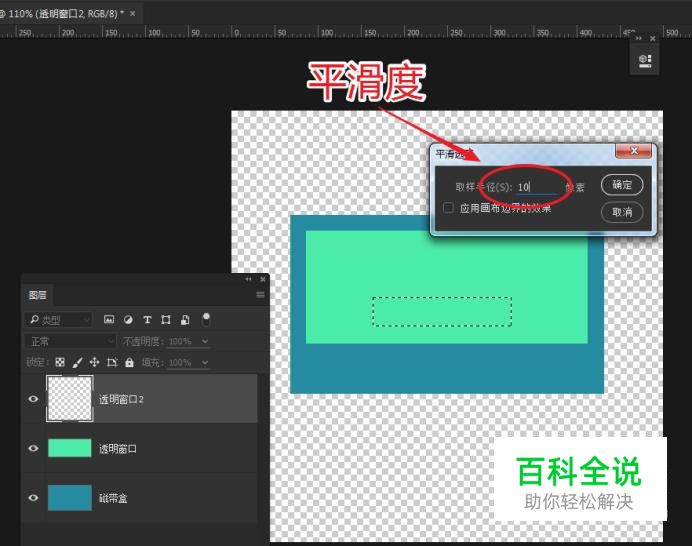692x546 pixels.
Task: Select layer name 透明窗口
Action: click(117, 449)
